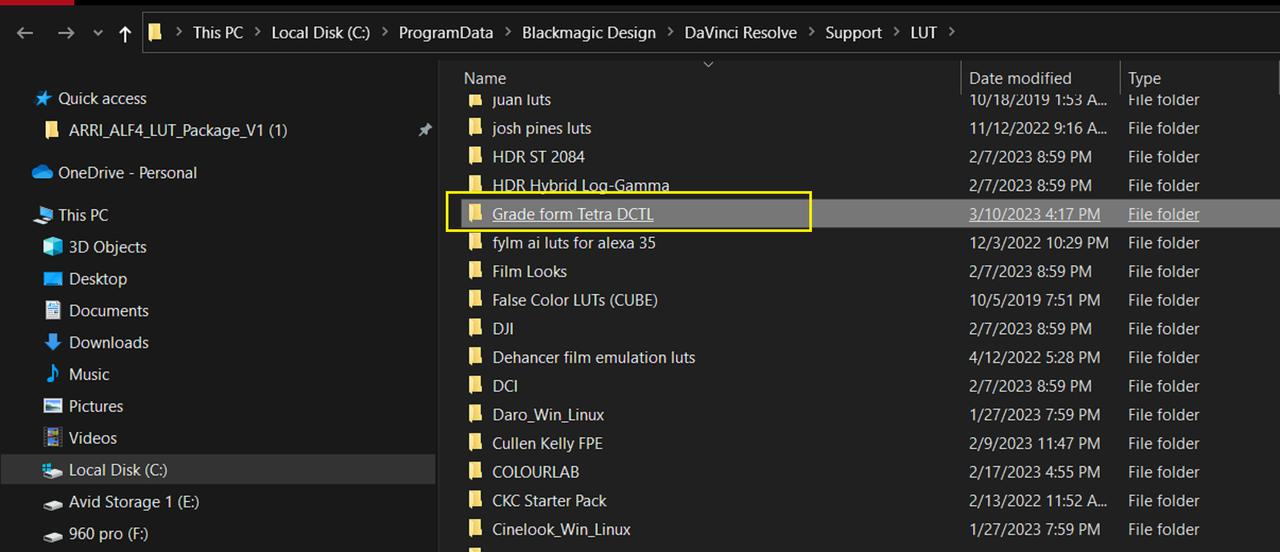Screen dimensions: 1280x552
Task: Select the 'Film Looks' folder
Action: 529,271
